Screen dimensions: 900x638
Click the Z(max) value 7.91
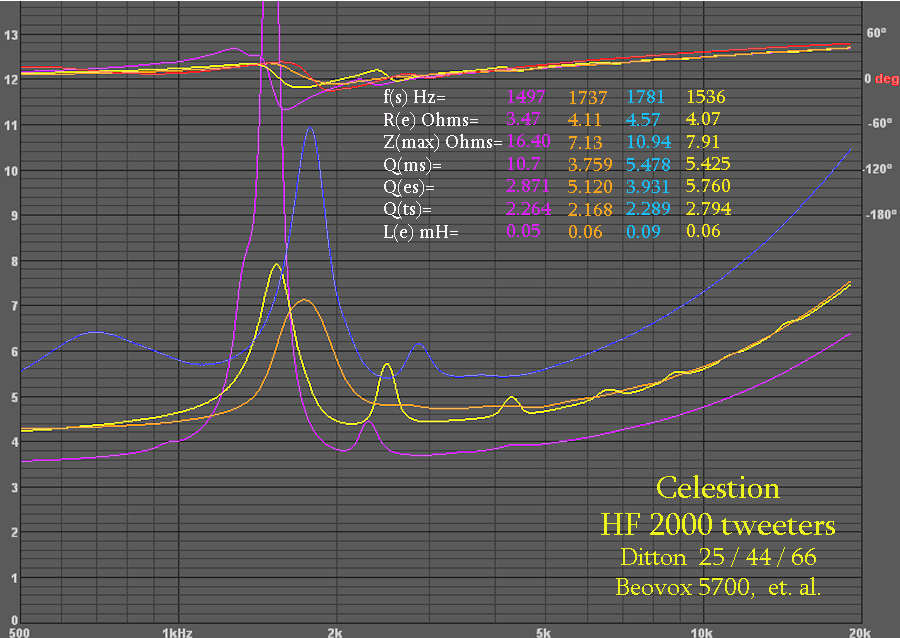[703, 141]
